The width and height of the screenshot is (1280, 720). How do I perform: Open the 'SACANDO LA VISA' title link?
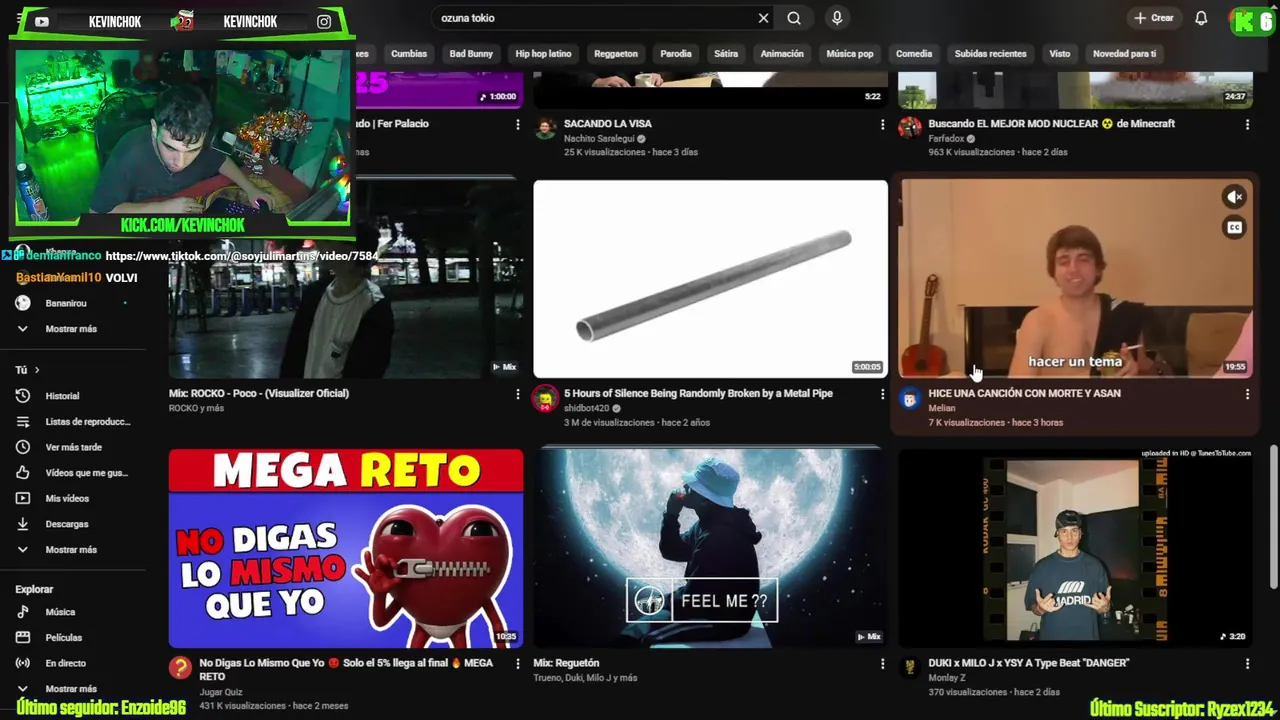pos(608,124)
